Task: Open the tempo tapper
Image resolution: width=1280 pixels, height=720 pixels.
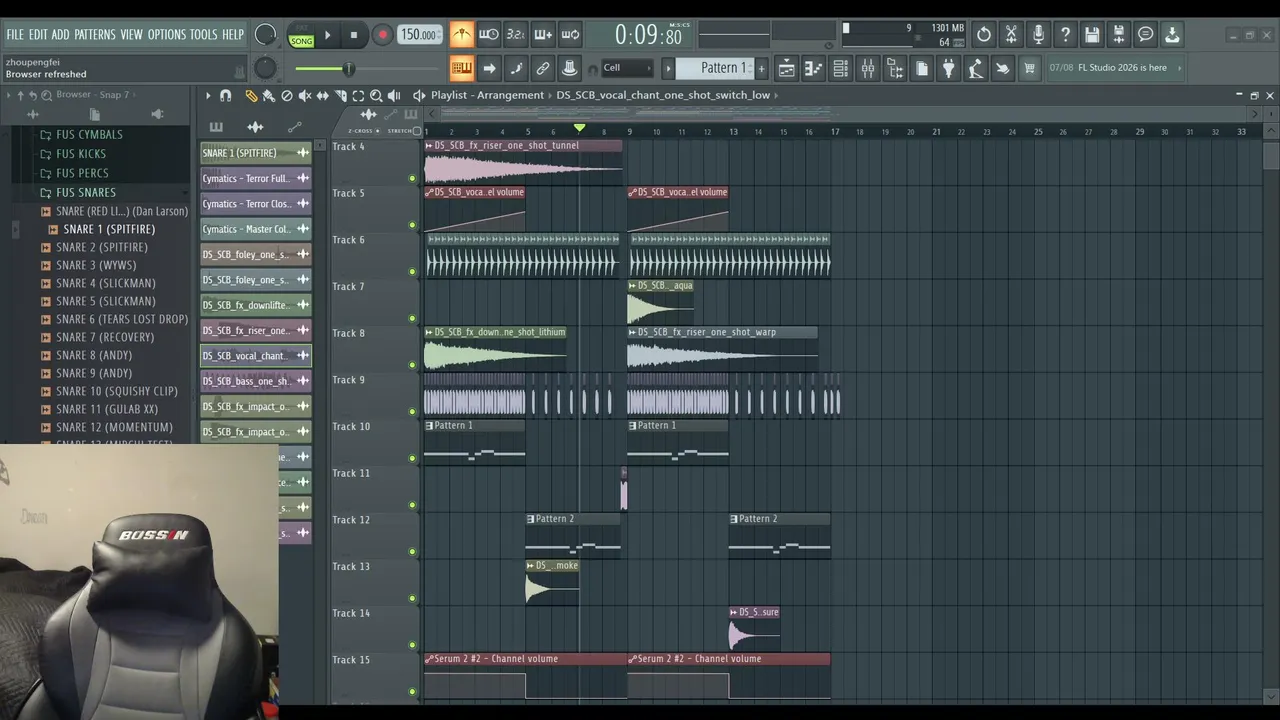Action: (975, 68)
